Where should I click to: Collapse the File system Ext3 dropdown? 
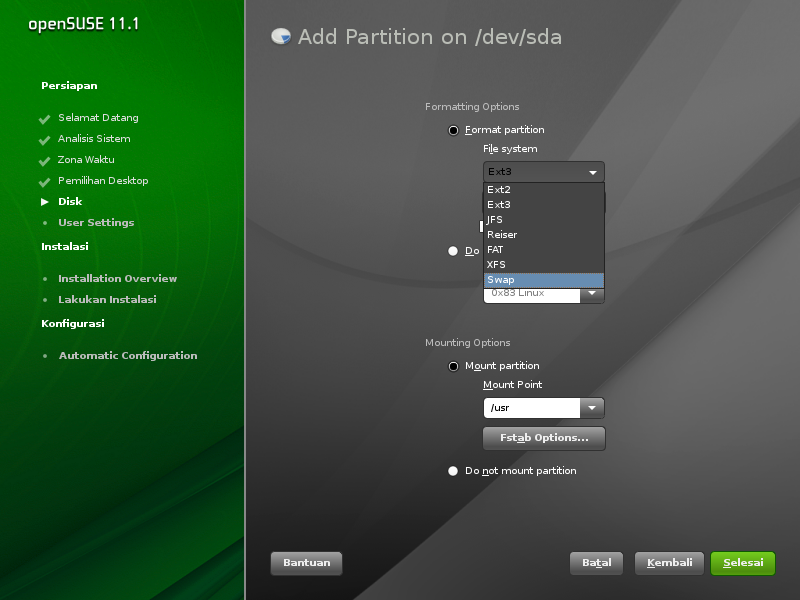pyautogui.click(x=543, y=172)
